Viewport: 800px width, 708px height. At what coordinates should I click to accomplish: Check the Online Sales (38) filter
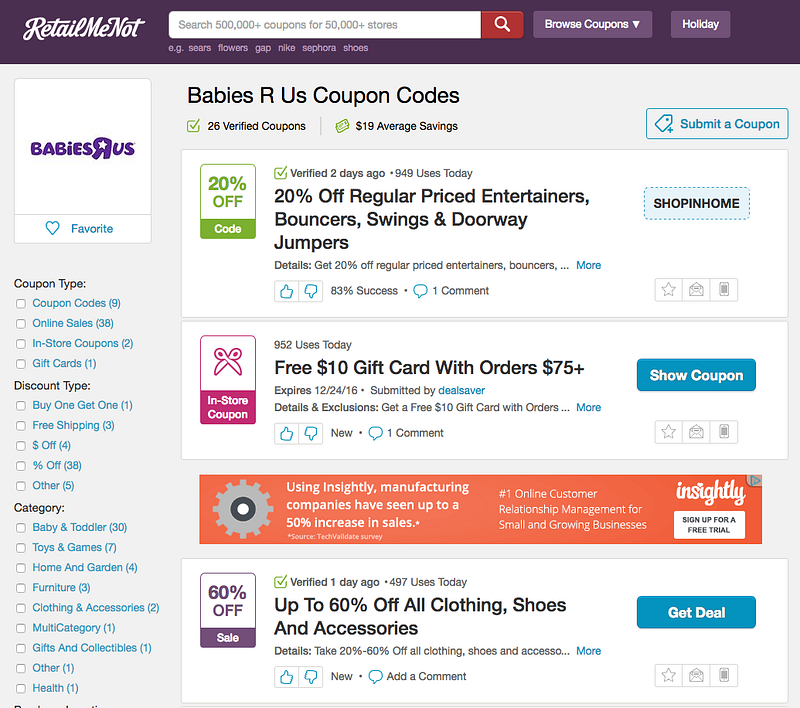tap(21, 323)
